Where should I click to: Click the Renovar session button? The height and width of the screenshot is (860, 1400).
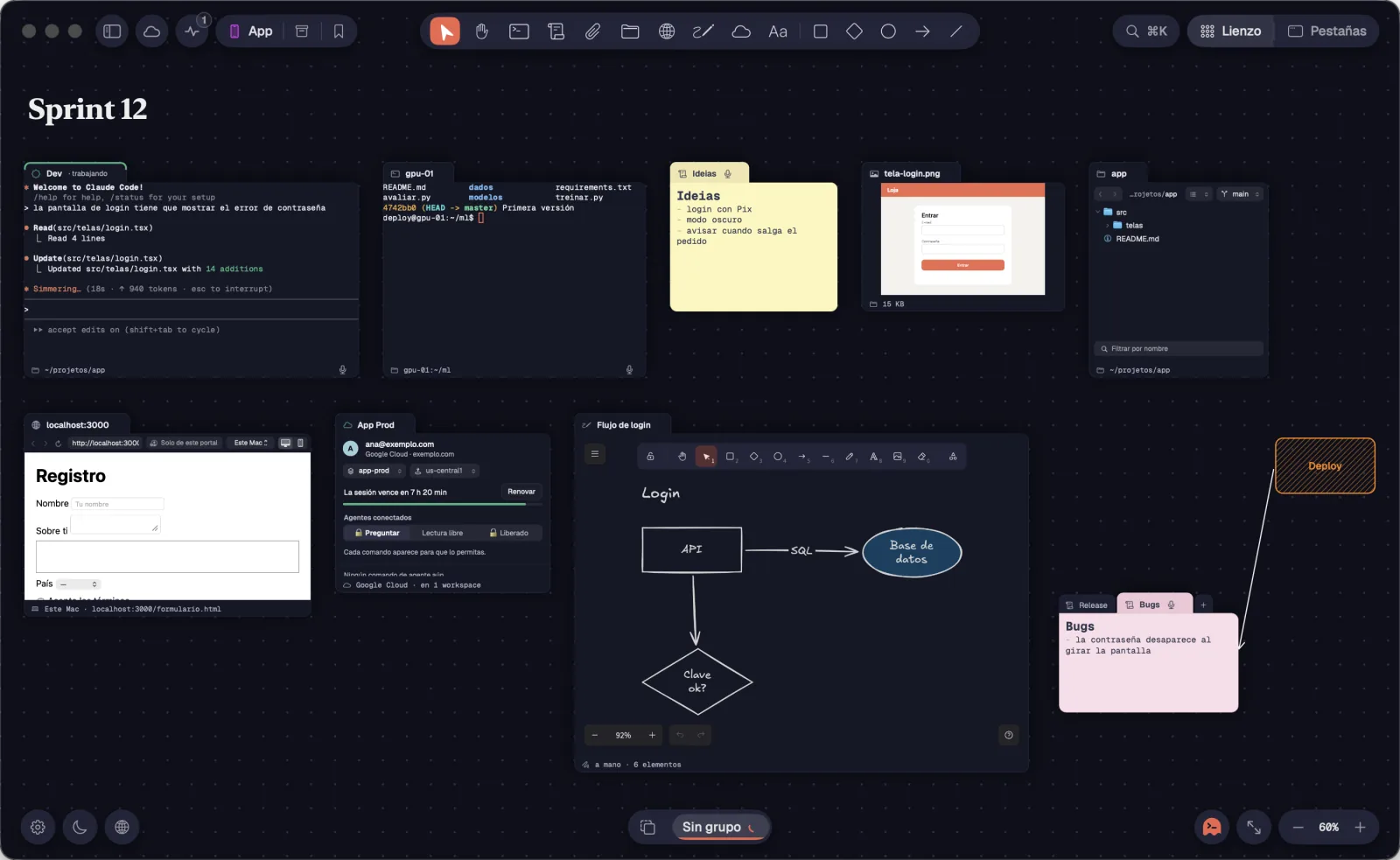pos(521,492)
